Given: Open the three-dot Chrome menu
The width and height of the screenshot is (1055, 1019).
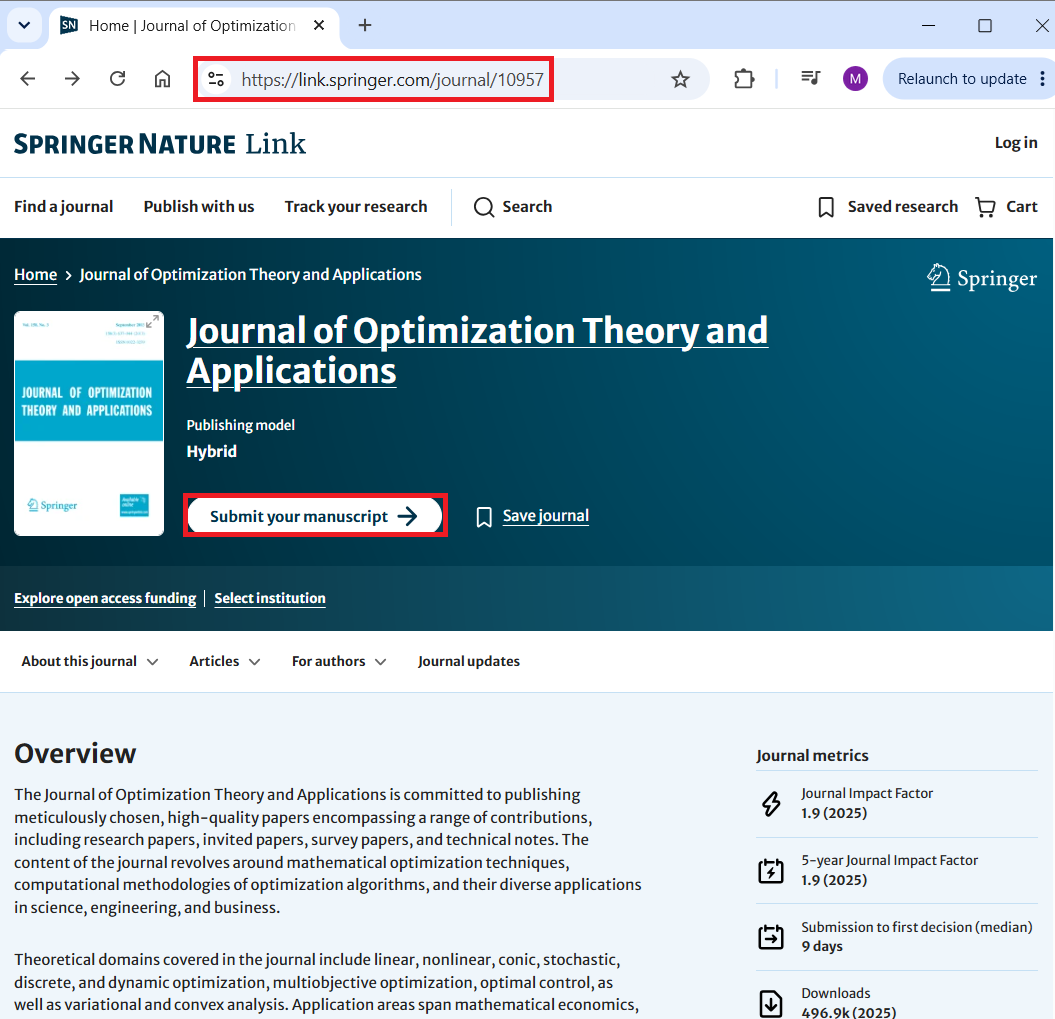Looking at the screenshot, I should point(1042,79).
